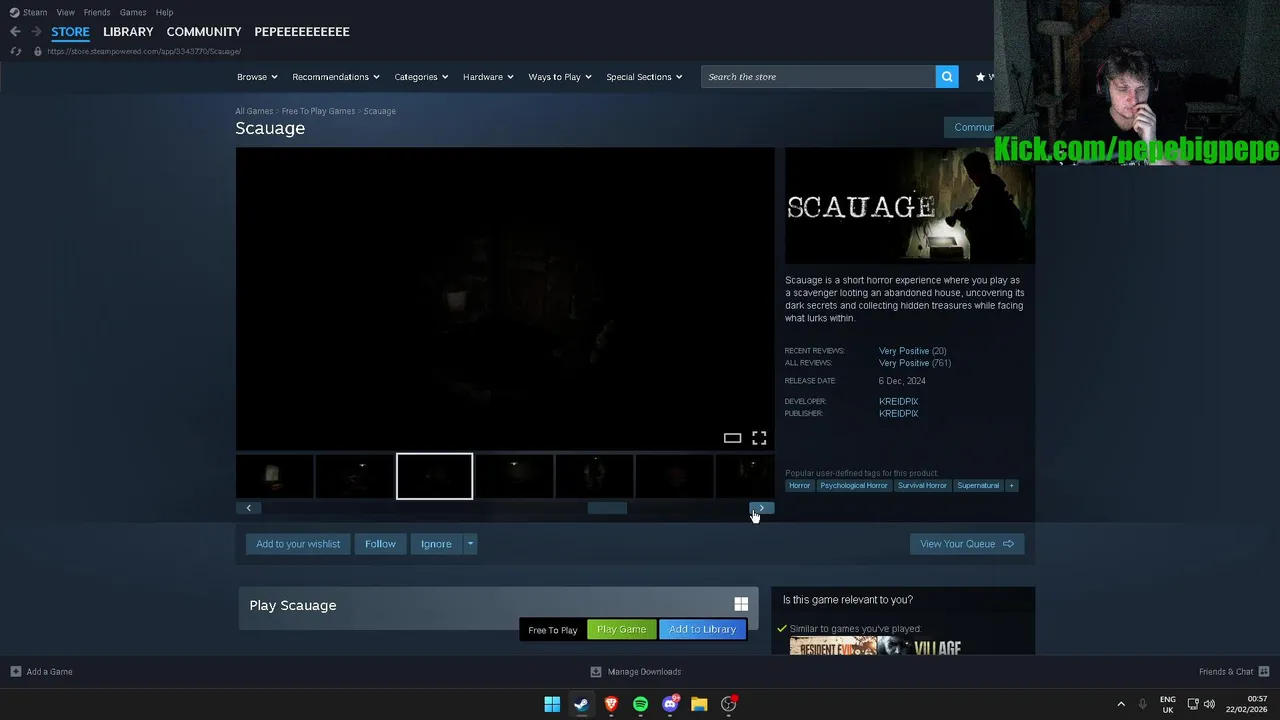The image size is (1280, 720).
Task: Open the PEPEEEEEEEEEE profile tab
Action: (x=302, y=32)
